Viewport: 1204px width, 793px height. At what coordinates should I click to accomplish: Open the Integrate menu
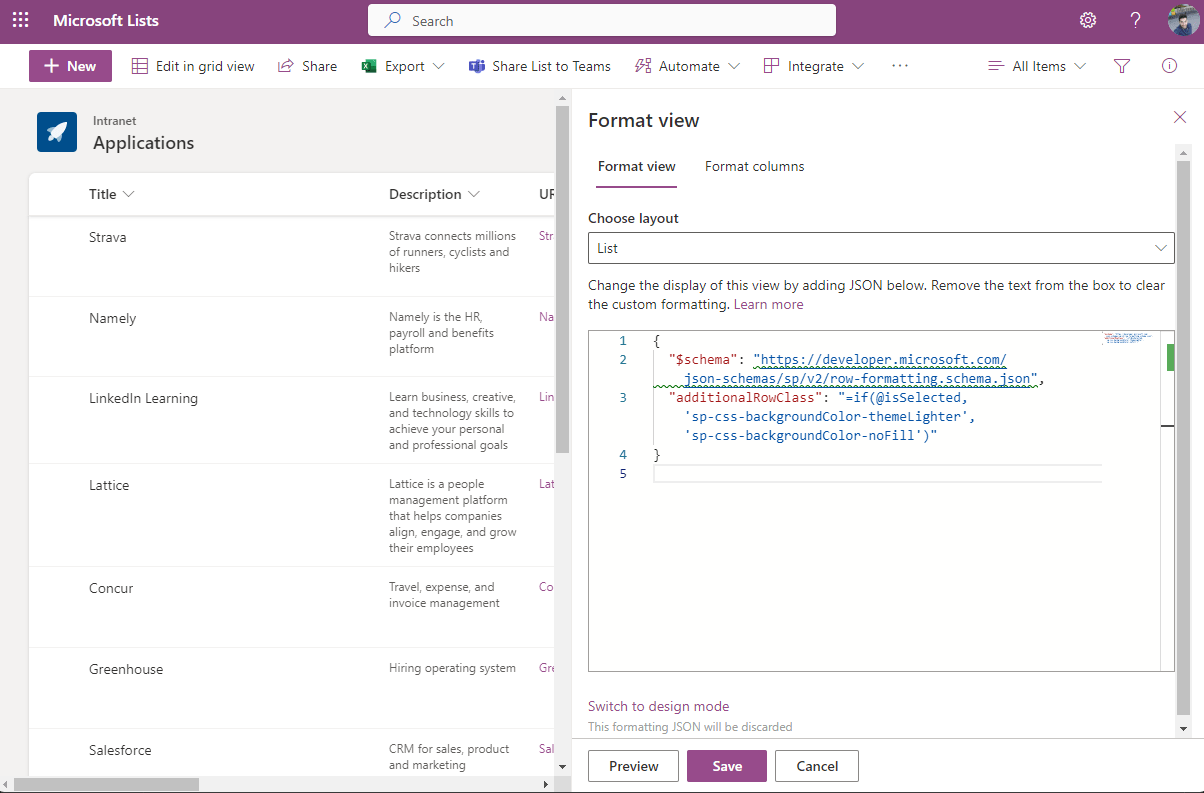pyautogui.click(x=812, y=66)
